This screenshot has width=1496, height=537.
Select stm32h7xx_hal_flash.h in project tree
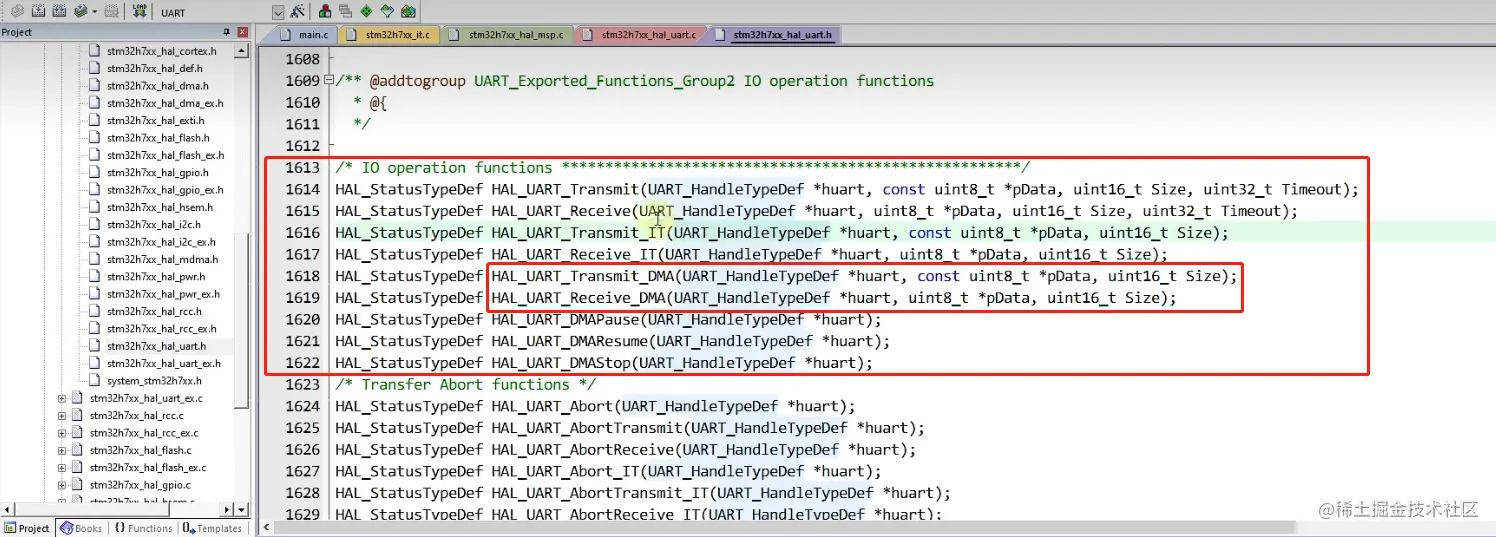click(x=157, y=138)
